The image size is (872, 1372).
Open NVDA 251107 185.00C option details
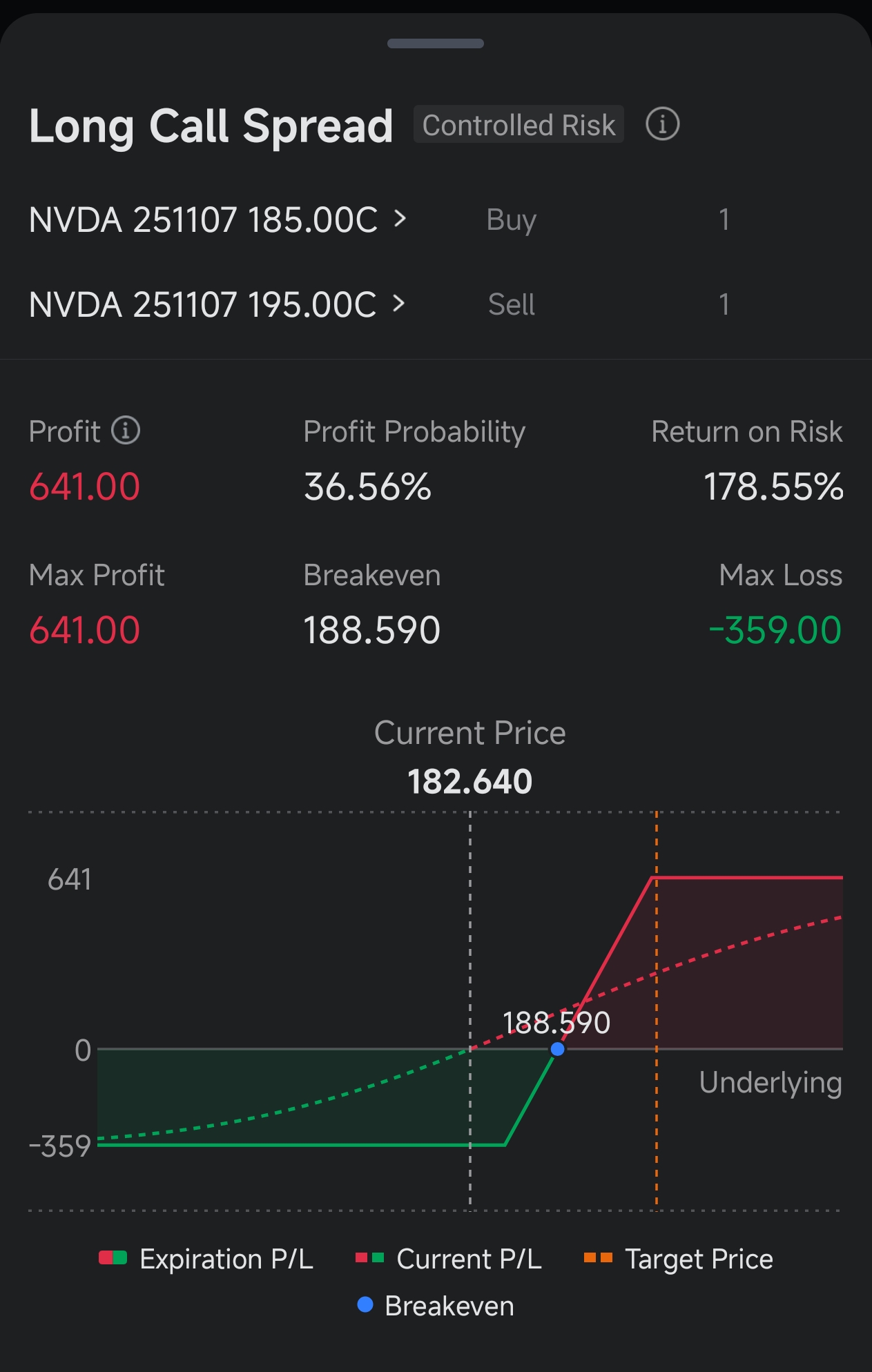tap(203, 220)
